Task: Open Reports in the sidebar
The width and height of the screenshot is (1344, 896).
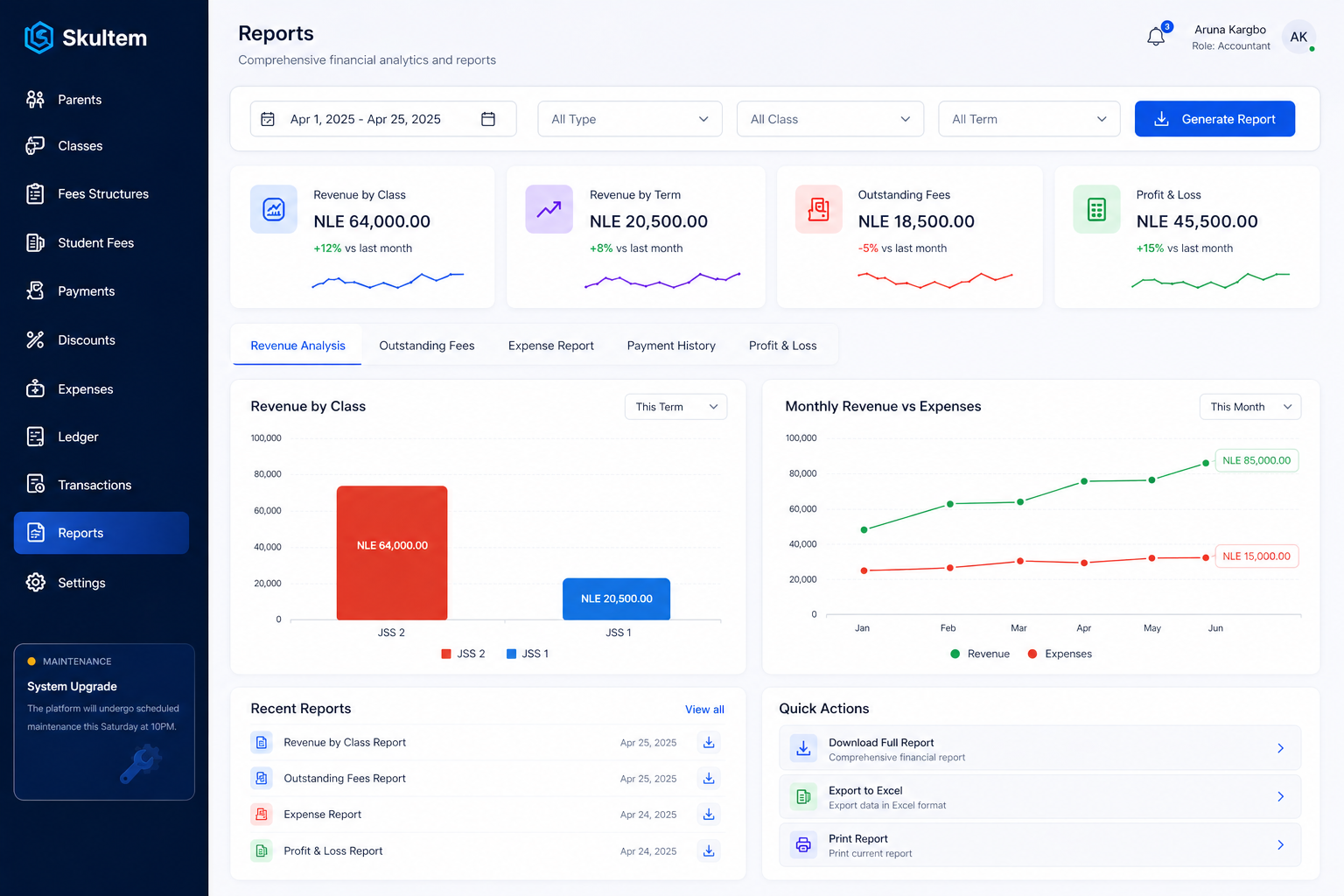Action: point(101,533)
